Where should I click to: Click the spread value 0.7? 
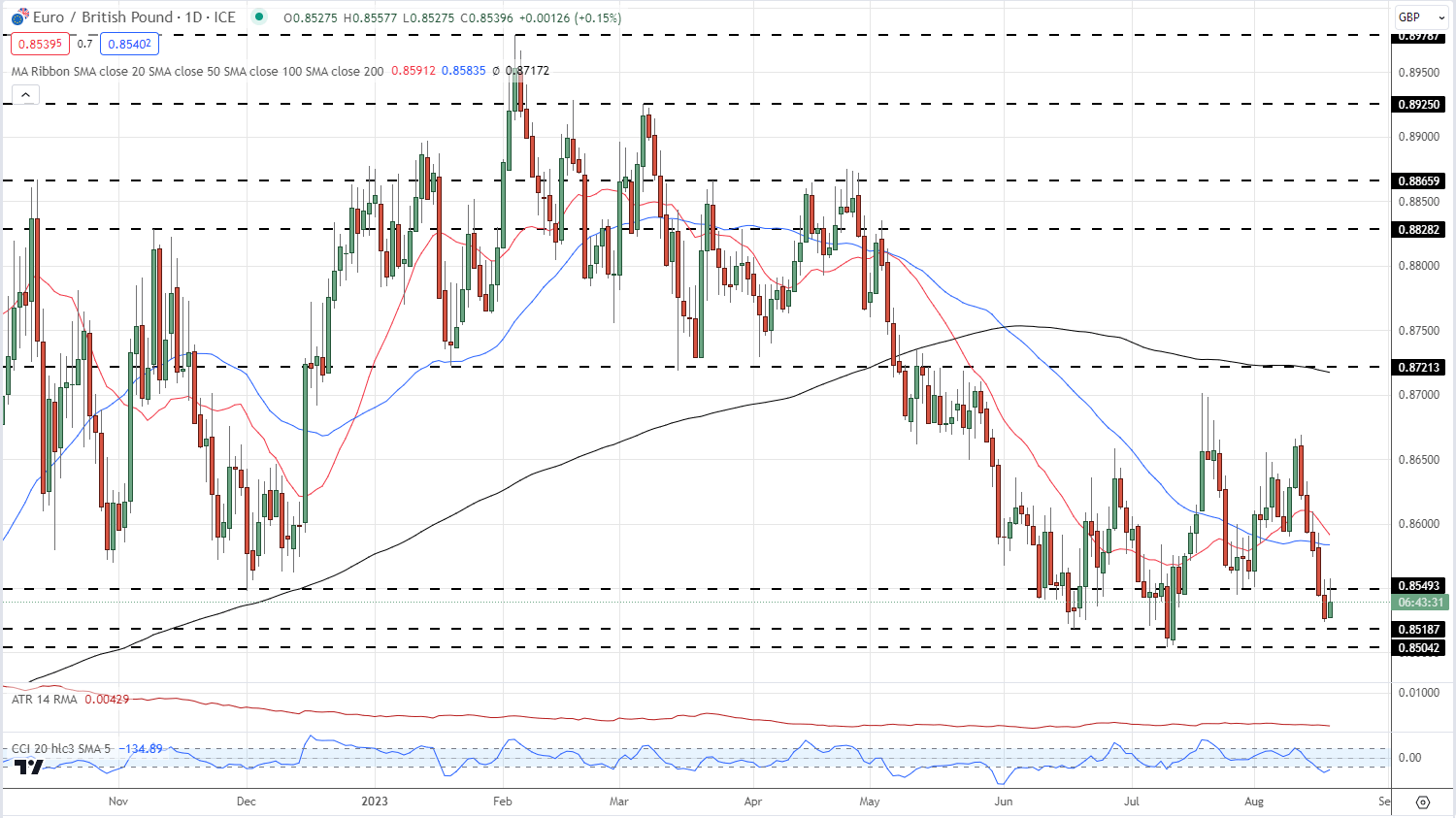(x=85, y=44)
